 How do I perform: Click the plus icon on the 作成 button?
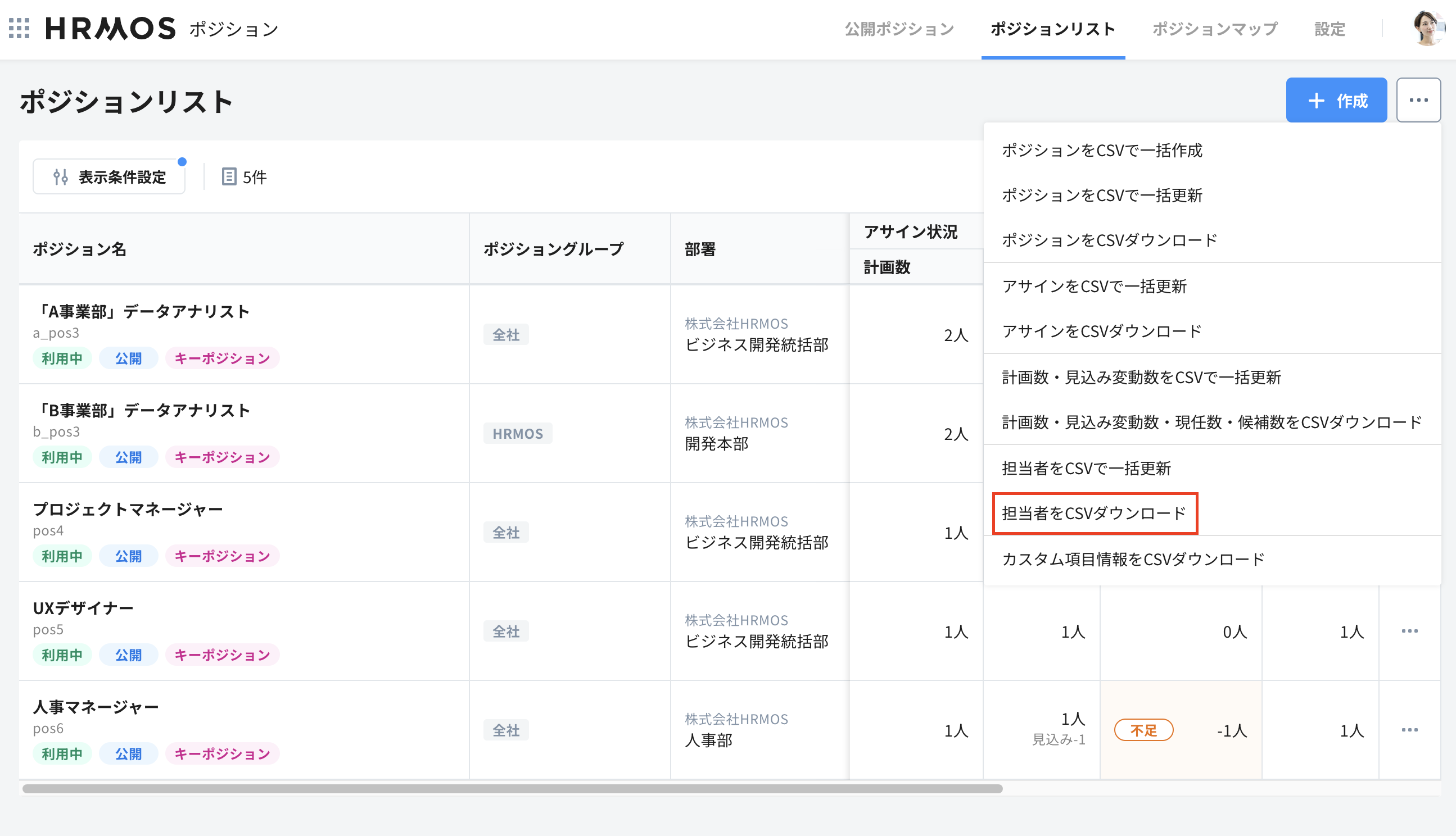click(x=1315, y=101)
